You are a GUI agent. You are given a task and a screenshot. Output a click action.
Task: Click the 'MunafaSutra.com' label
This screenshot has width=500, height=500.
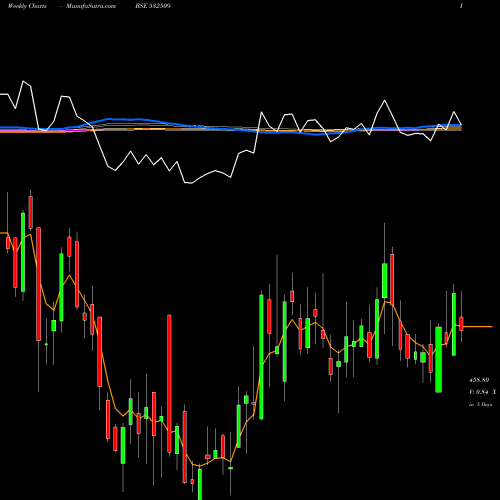(x=91, y=6)
